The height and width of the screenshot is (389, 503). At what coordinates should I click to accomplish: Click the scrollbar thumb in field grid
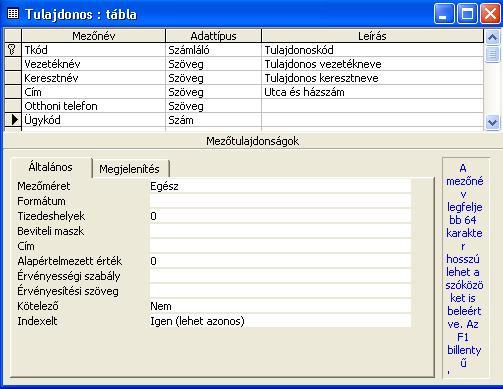coord(492,54)
